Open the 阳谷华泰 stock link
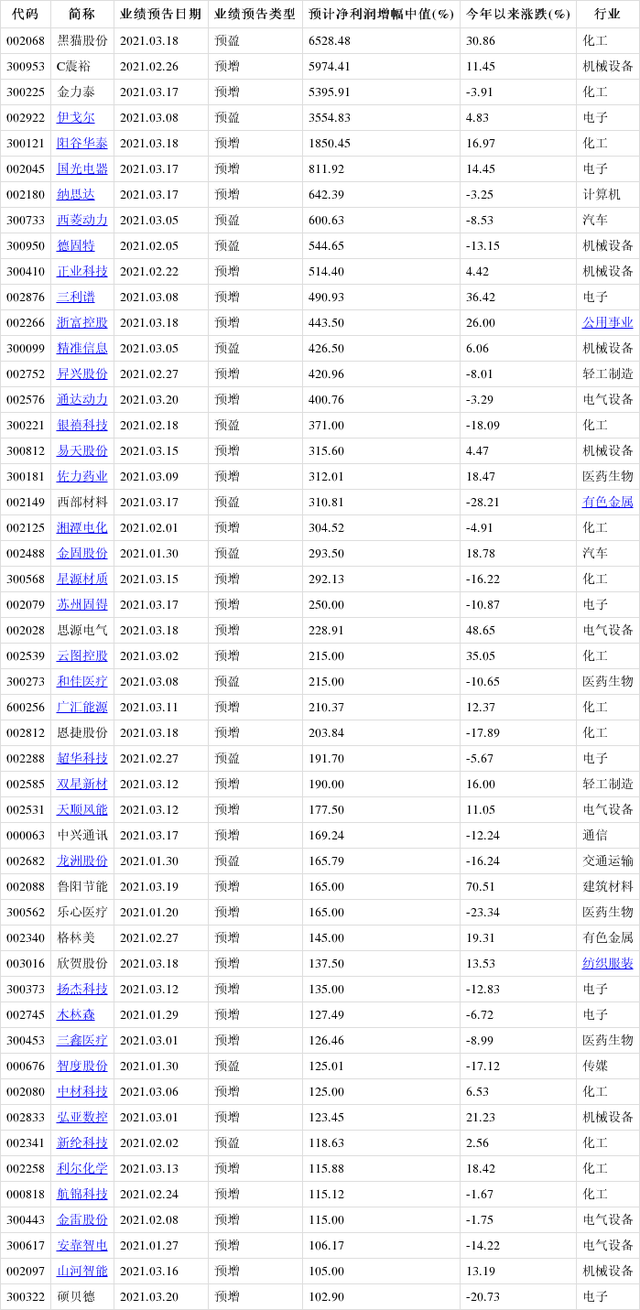 pyautogui.click(x=82, y=143)
